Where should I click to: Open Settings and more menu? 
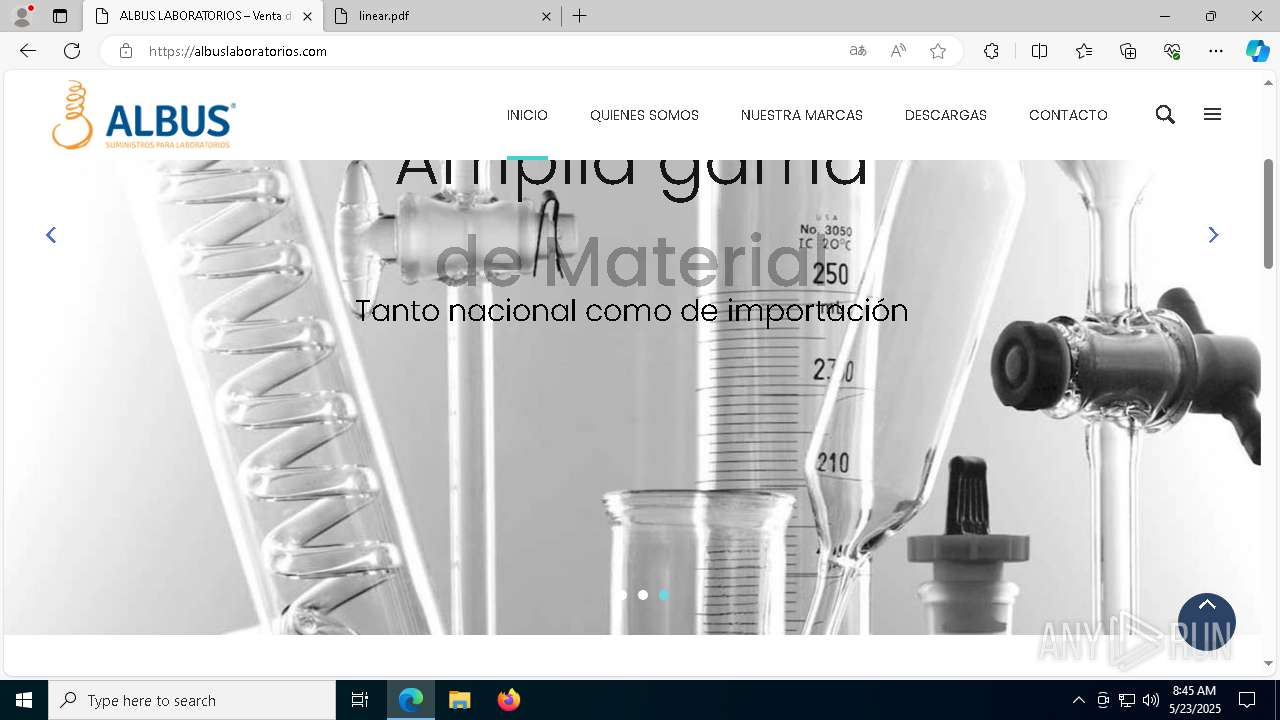click(1216, 51)
